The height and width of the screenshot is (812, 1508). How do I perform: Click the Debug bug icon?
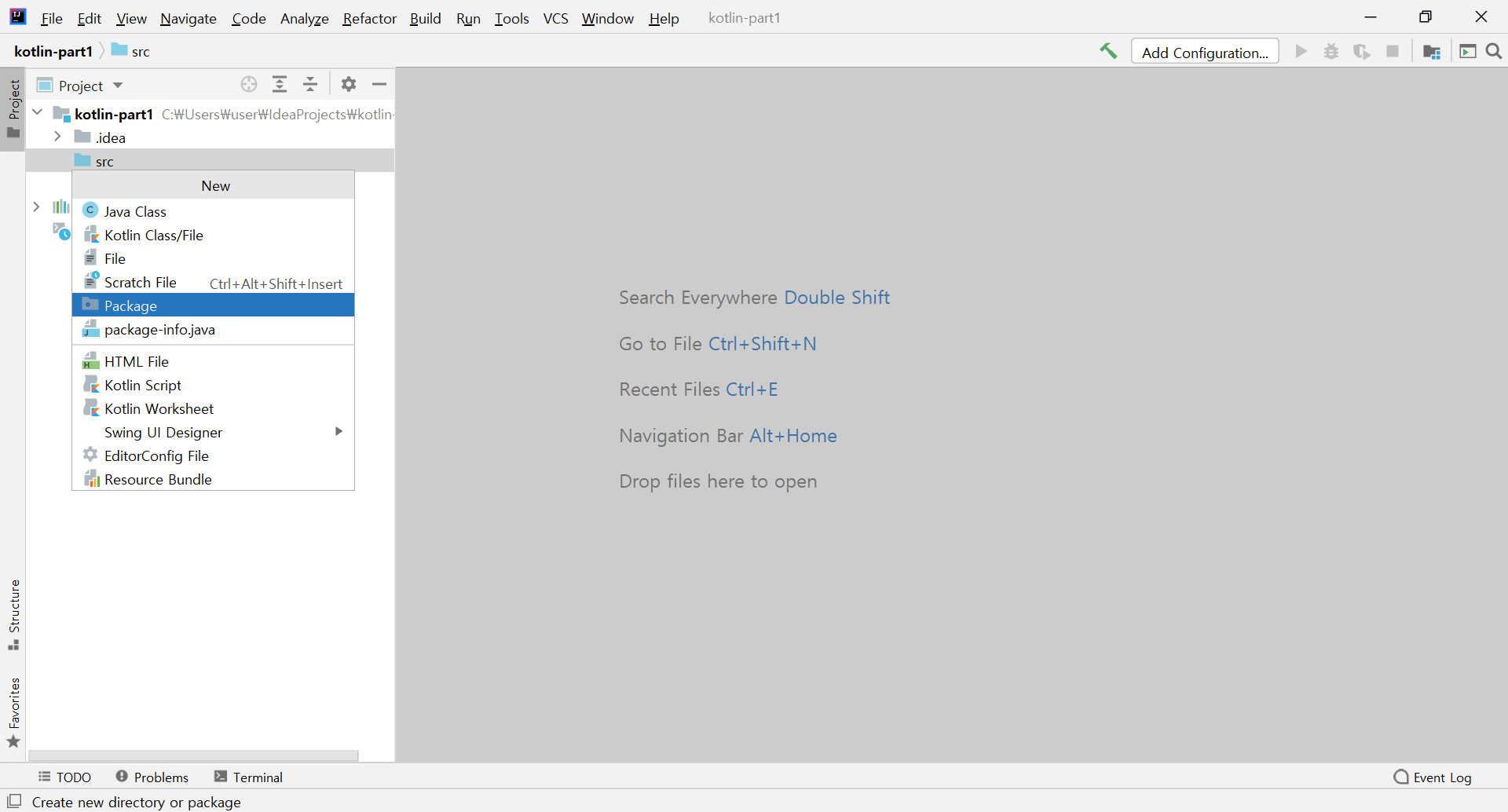coord(1331,52)
